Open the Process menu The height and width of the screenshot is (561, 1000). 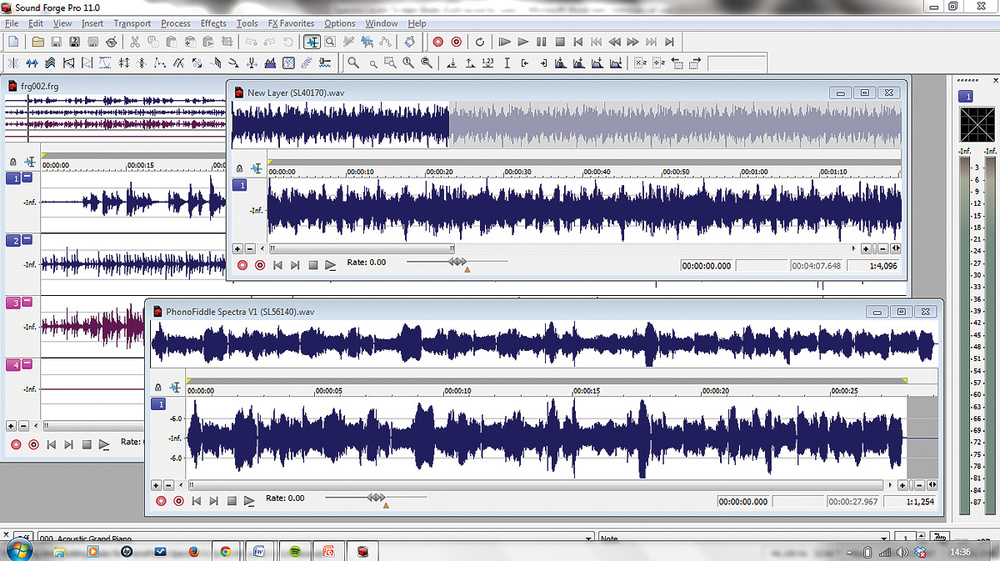tap(175, 24)
